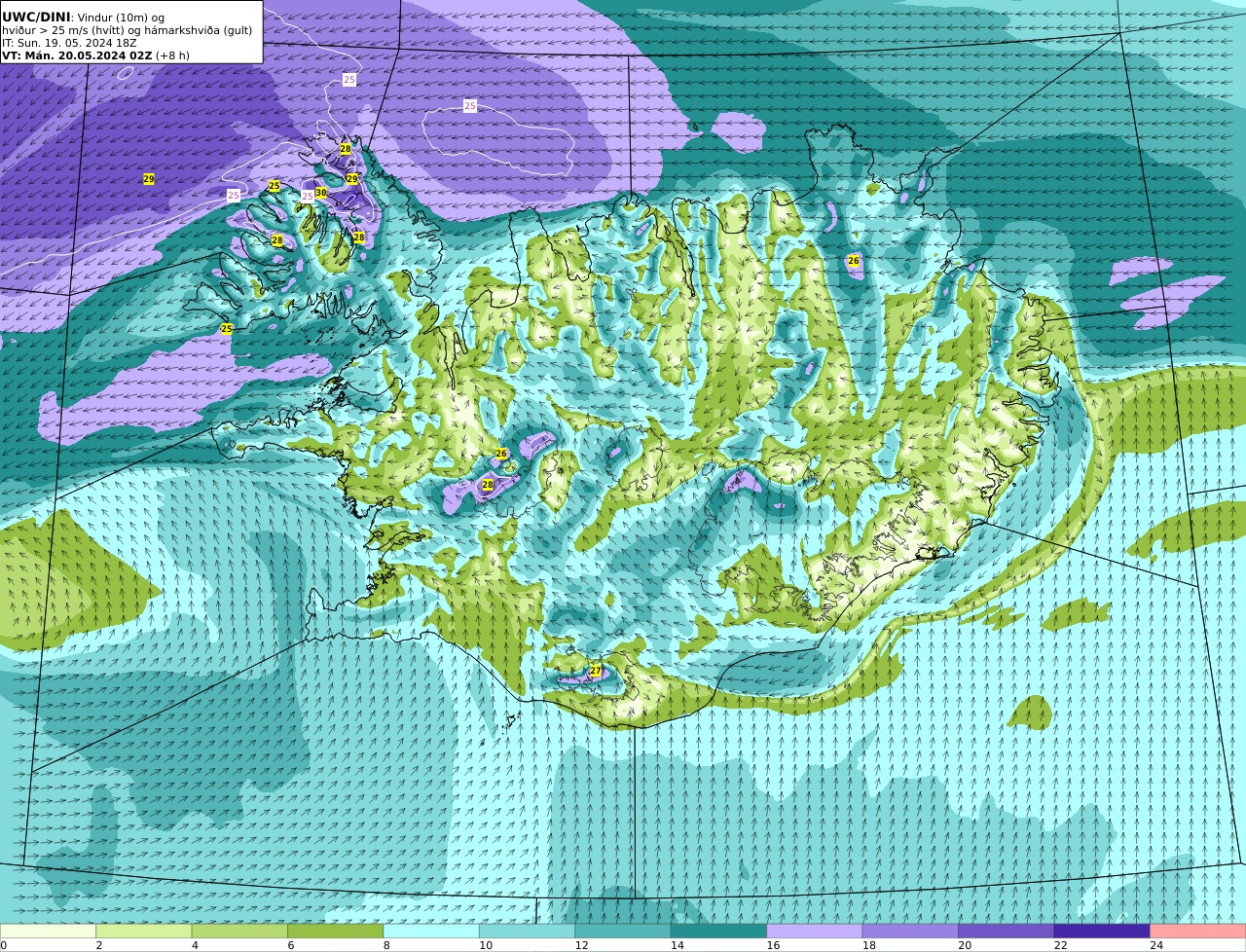Click the '24' tick label on the color scale
Screen dimensions: 1246x952
(x=1156, y=945)
